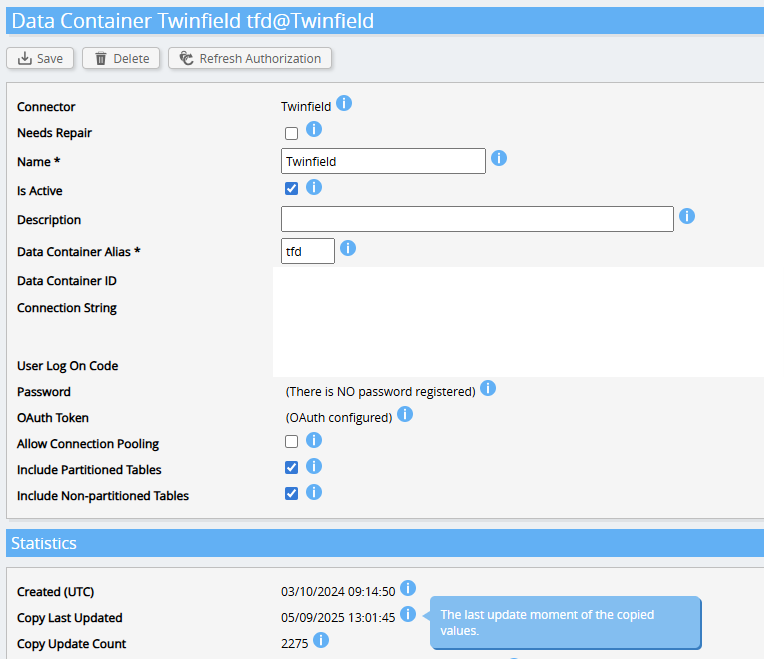The width and height of the screenshot is (784, 659).
Task: Focus the Description text field
Action: [477, 219]
